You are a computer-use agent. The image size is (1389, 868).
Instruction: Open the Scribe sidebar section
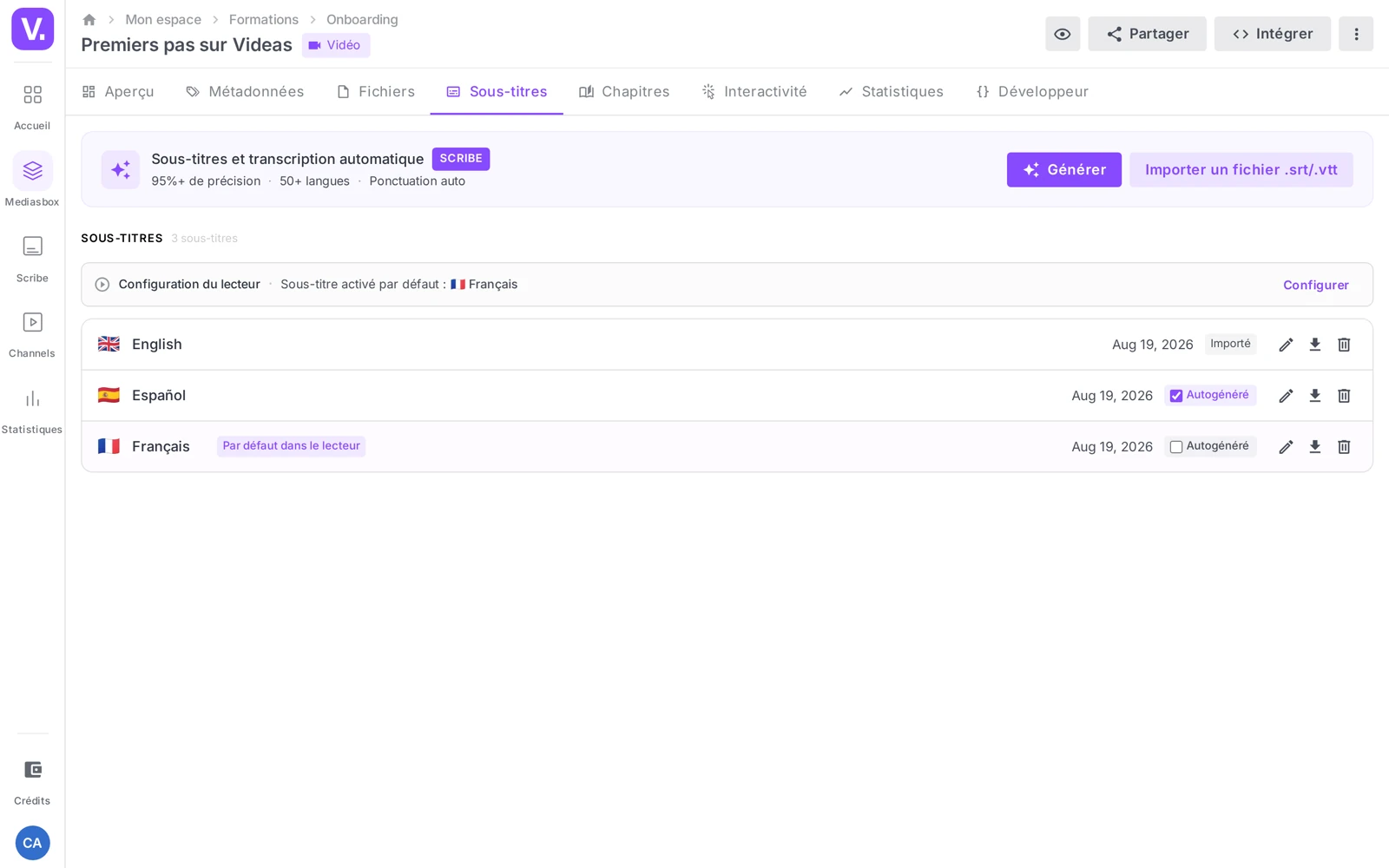(32, 258)
